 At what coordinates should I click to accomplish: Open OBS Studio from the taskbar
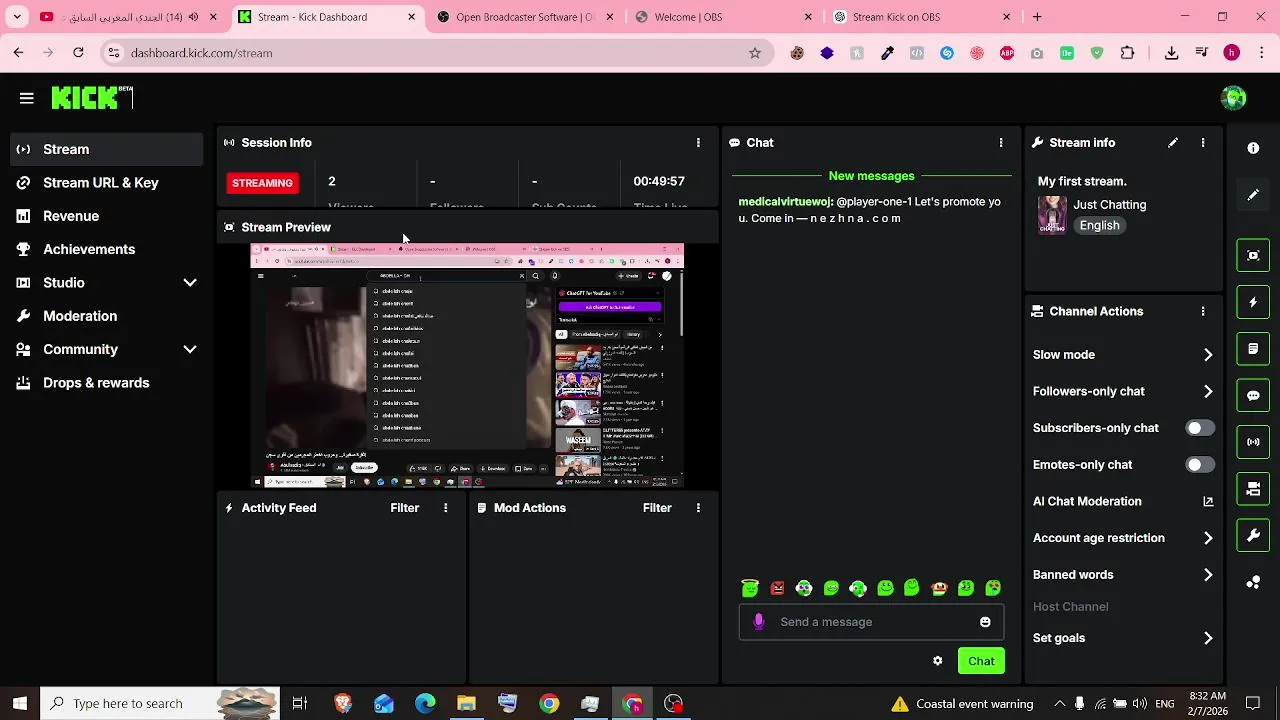pyautogui.click(x=674, y=704)
